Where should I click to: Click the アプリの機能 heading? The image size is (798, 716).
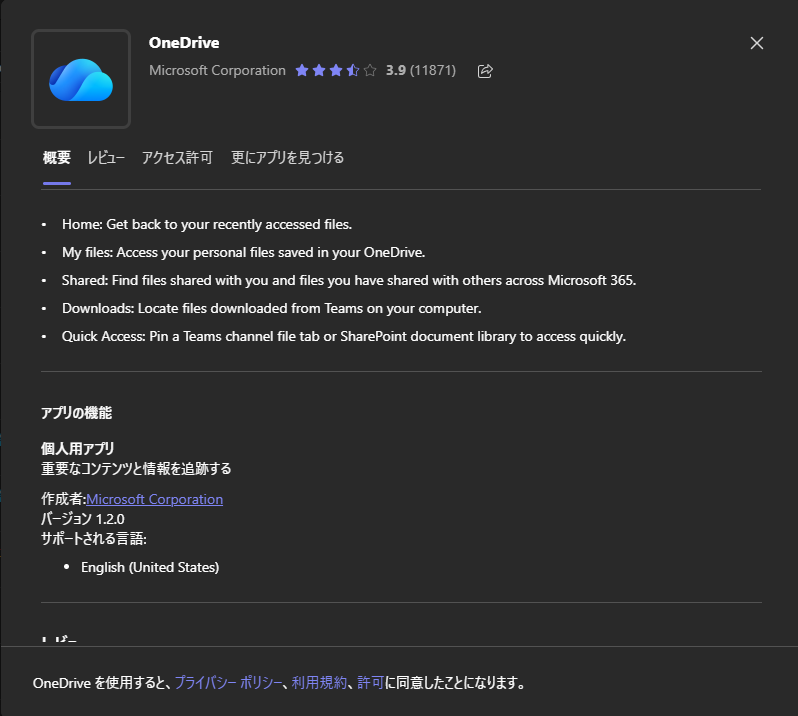click(76, 413)
